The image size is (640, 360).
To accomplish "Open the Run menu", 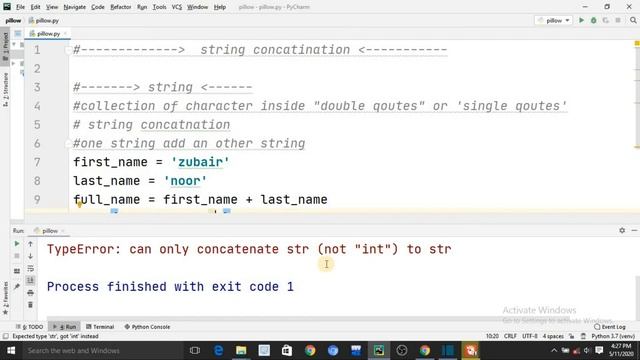I will coord(142,7).
